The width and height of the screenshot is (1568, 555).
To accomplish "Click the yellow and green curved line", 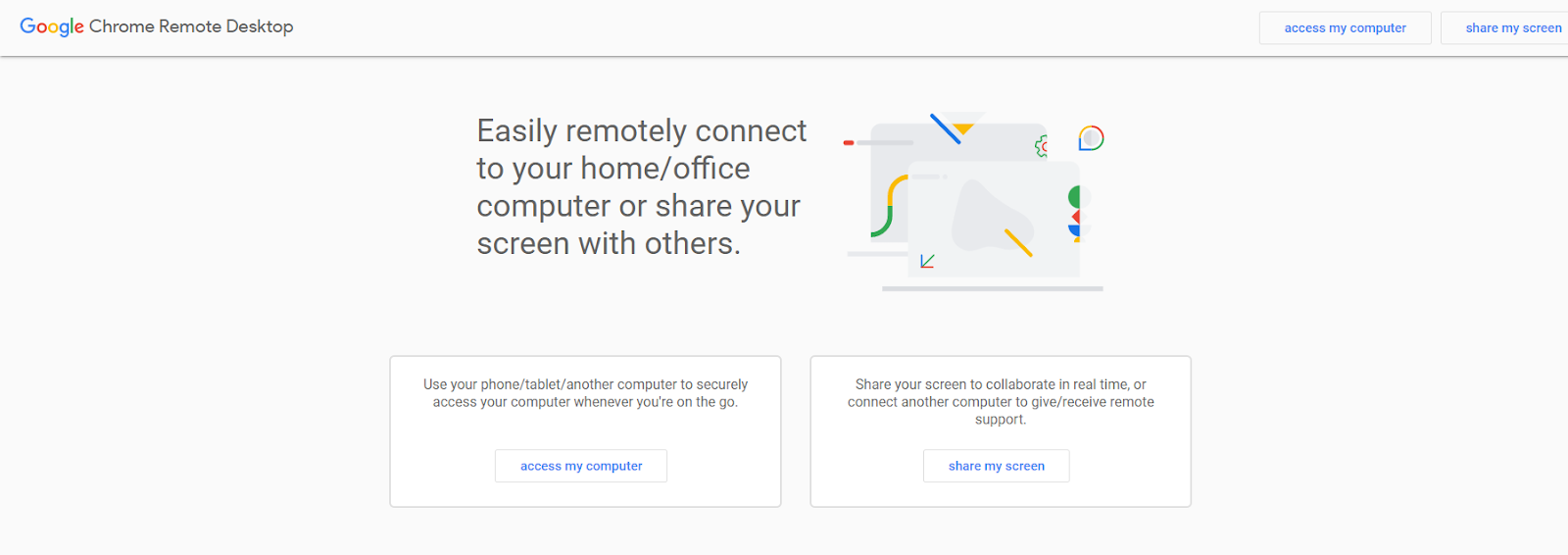I will pos(889,206).
